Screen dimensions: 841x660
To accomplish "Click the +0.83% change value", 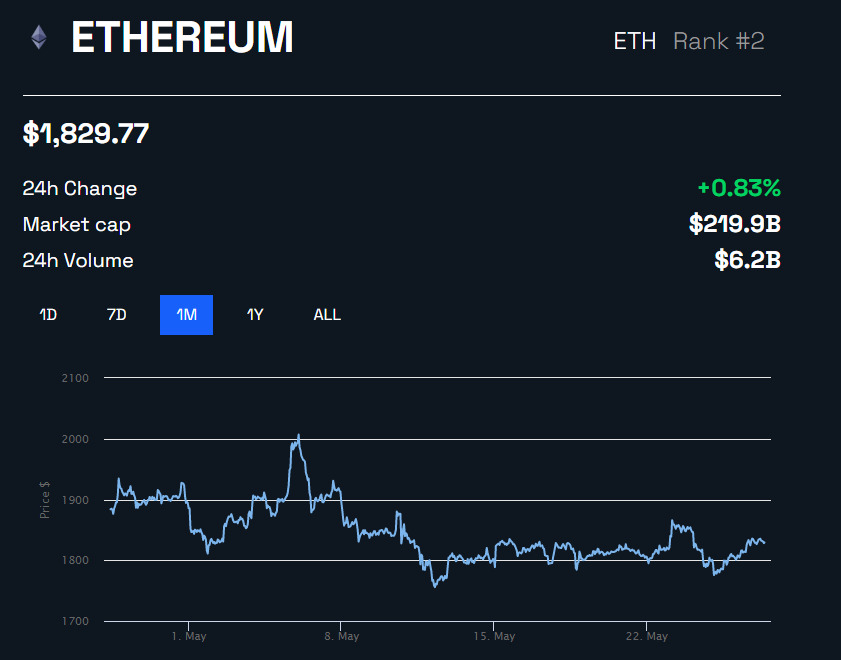I will (x=739, y=188).
